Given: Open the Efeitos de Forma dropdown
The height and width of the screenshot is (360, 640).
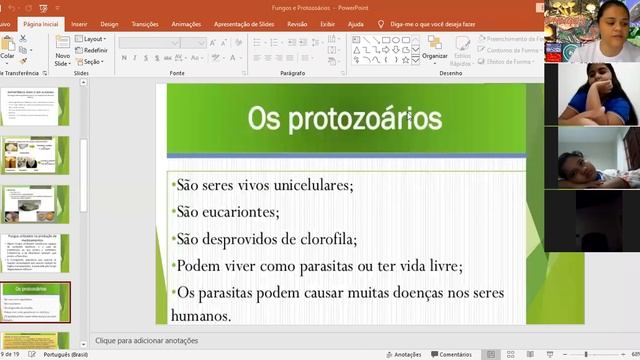Looking at the screenshot, I should point(506,62).
